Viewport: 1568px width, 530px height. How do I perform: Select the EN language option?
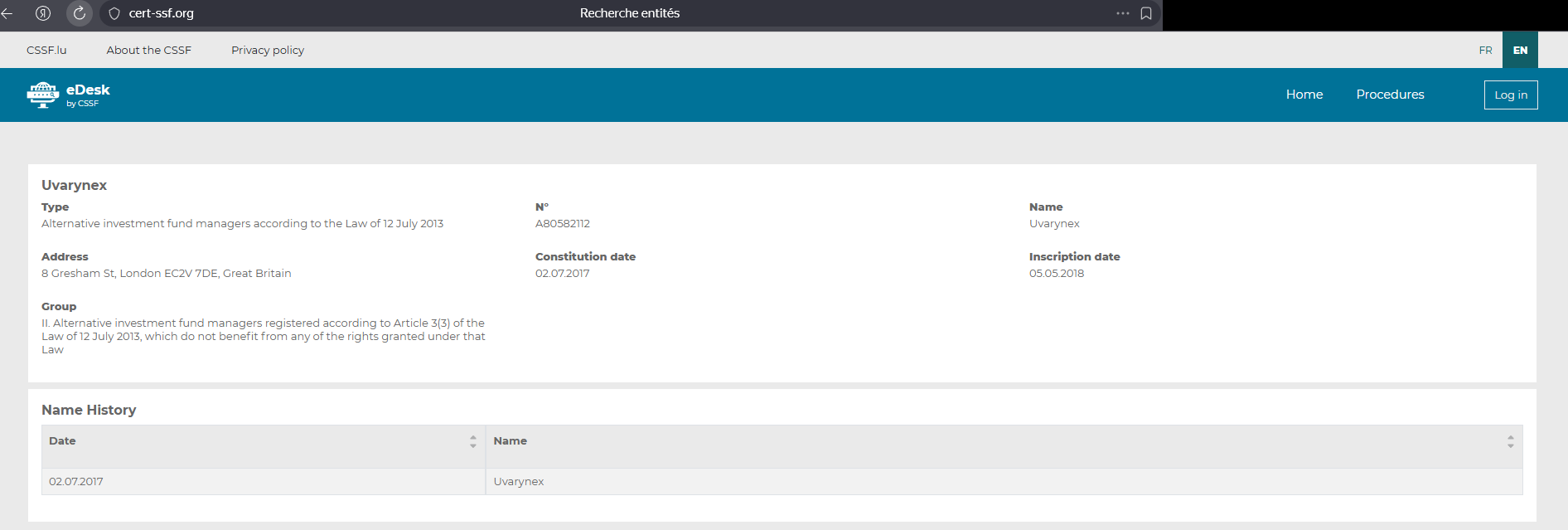[1520, 51]
